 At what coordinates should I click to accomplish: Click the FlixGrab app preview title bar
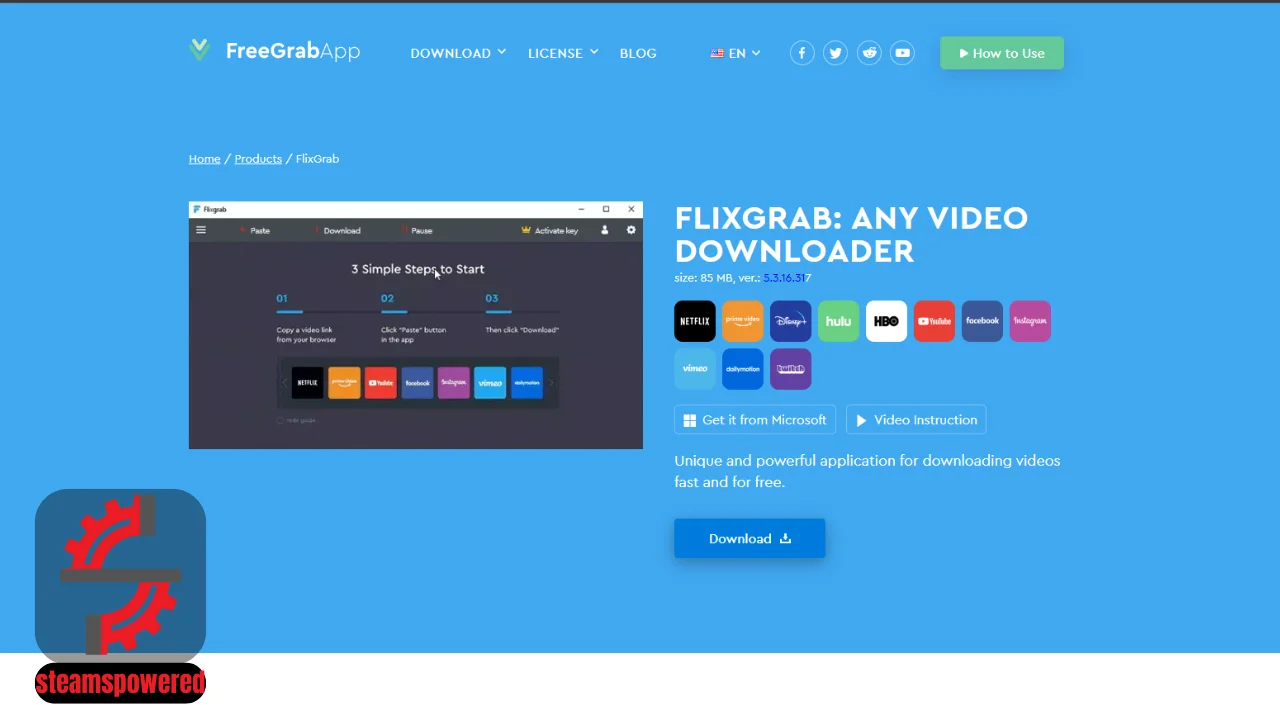click(x=416, y=209)
